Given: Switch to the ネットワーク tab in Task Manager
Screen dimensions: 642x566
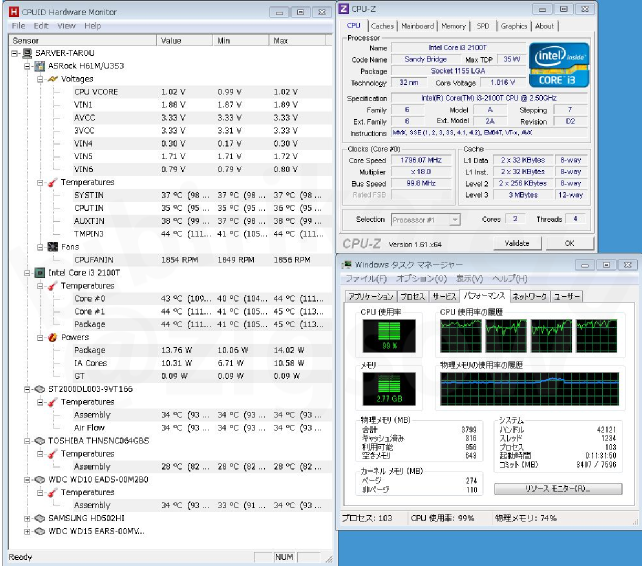Looking at the screenshot, I should tap(529, 297).
